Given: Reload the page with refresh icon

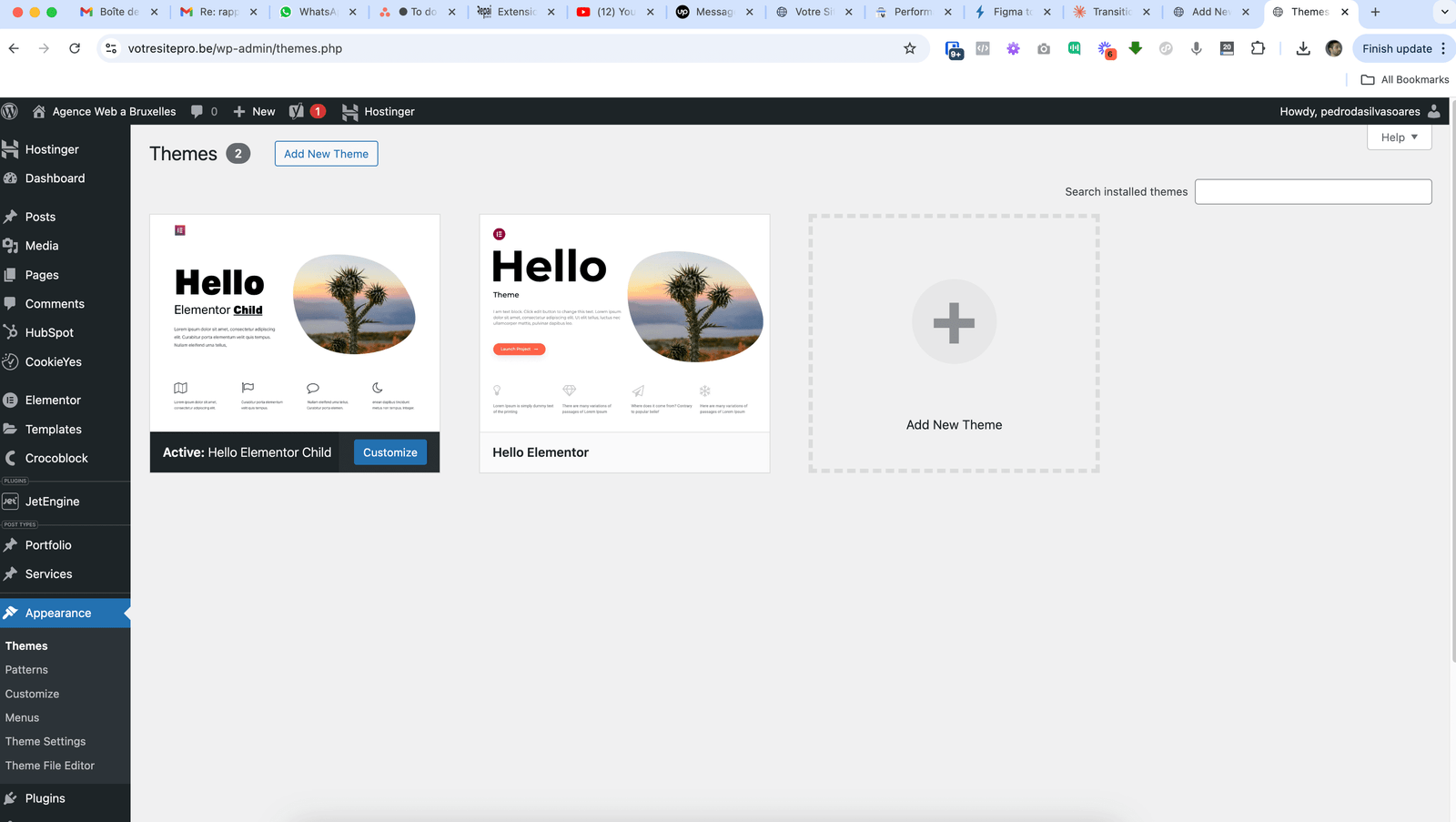Looking at the screenshot, I should pyautogui.click(x=75, y=48).
